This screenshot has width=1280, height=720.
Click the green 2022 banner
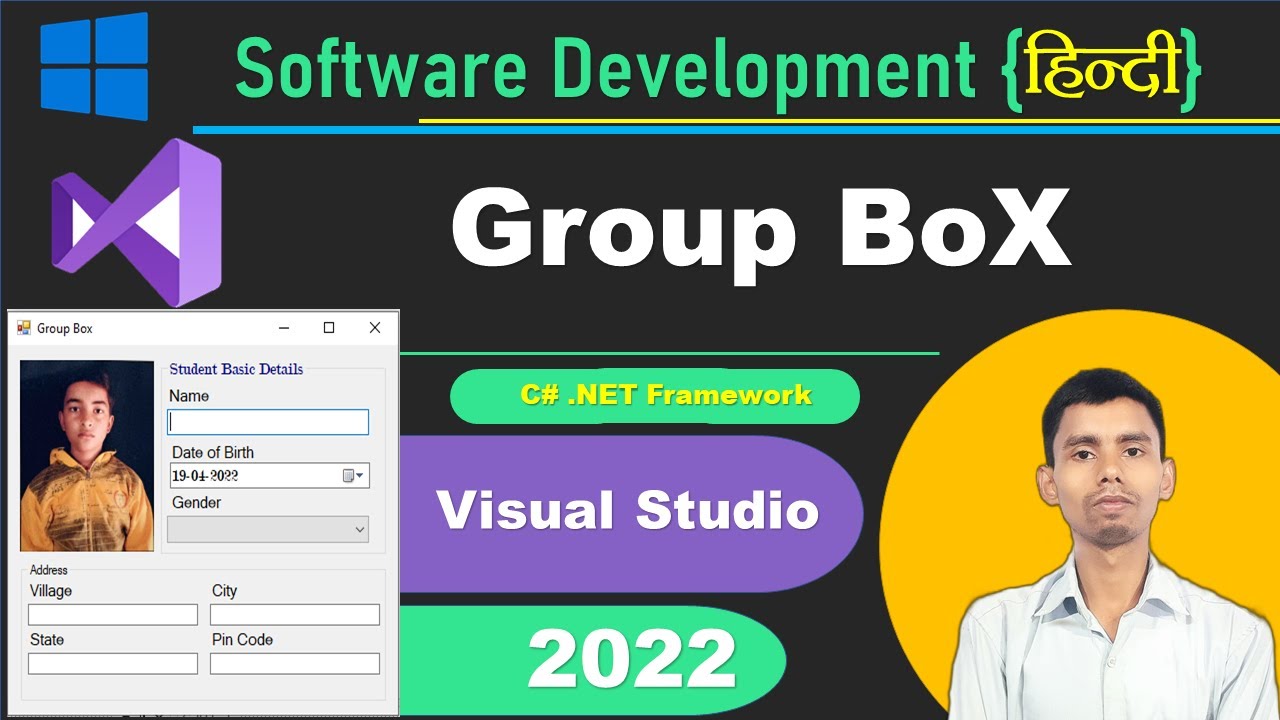click(592, 660)
